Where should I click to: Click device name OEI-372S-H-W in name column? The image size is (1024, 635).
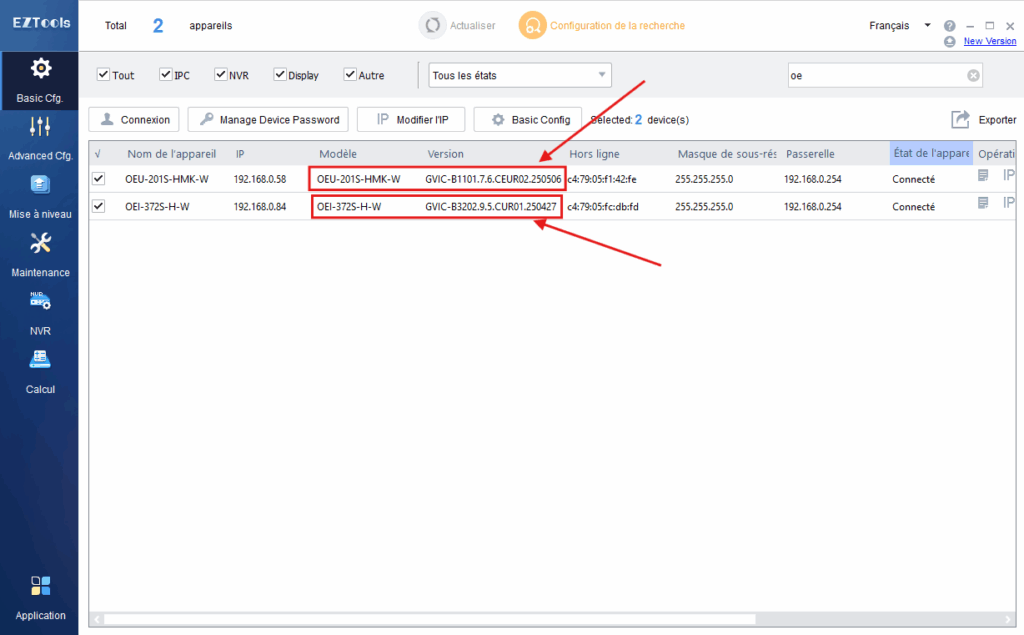pyautogui.click(x=157, y=206)
